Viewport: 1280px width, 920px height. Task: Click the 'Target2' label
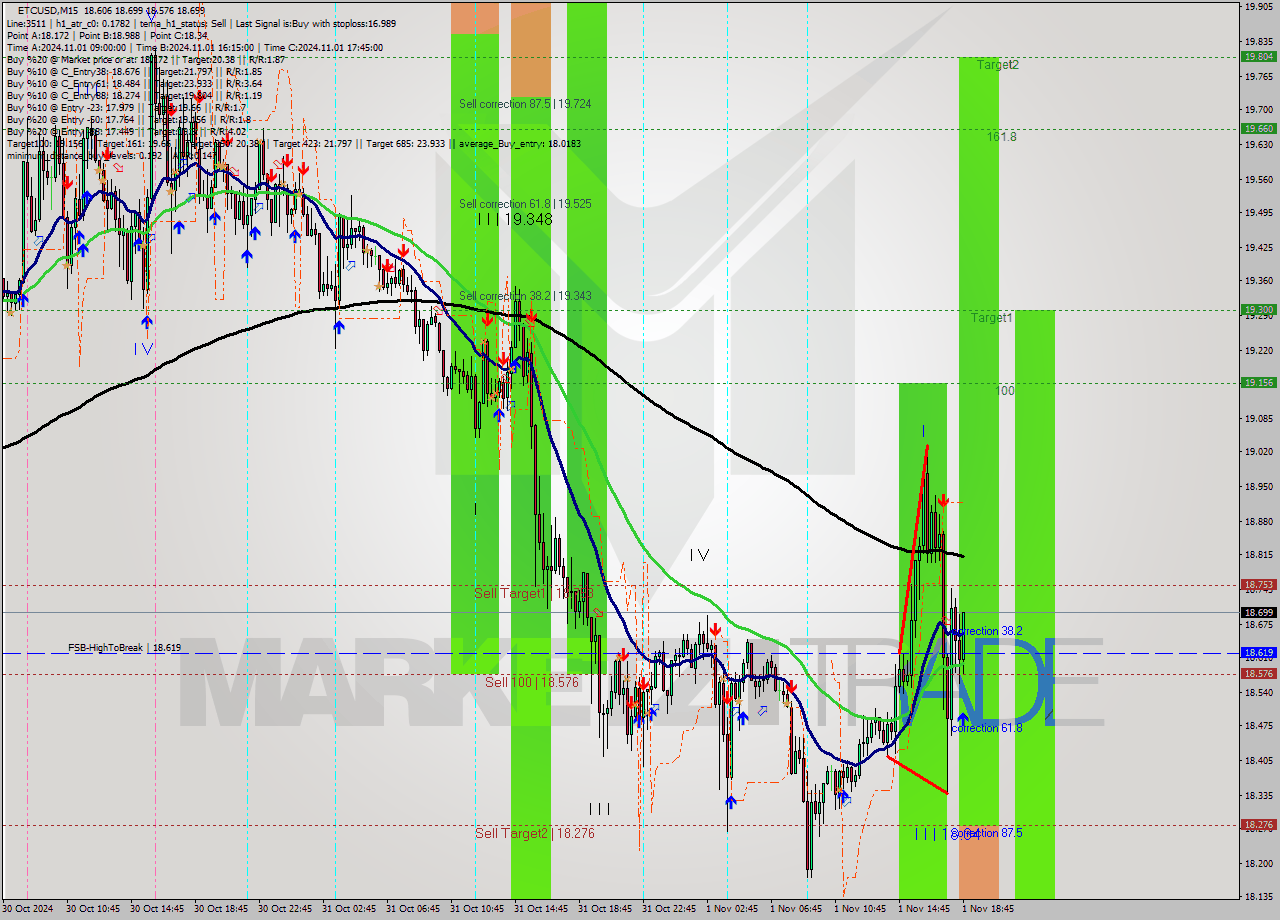[998, 65]
